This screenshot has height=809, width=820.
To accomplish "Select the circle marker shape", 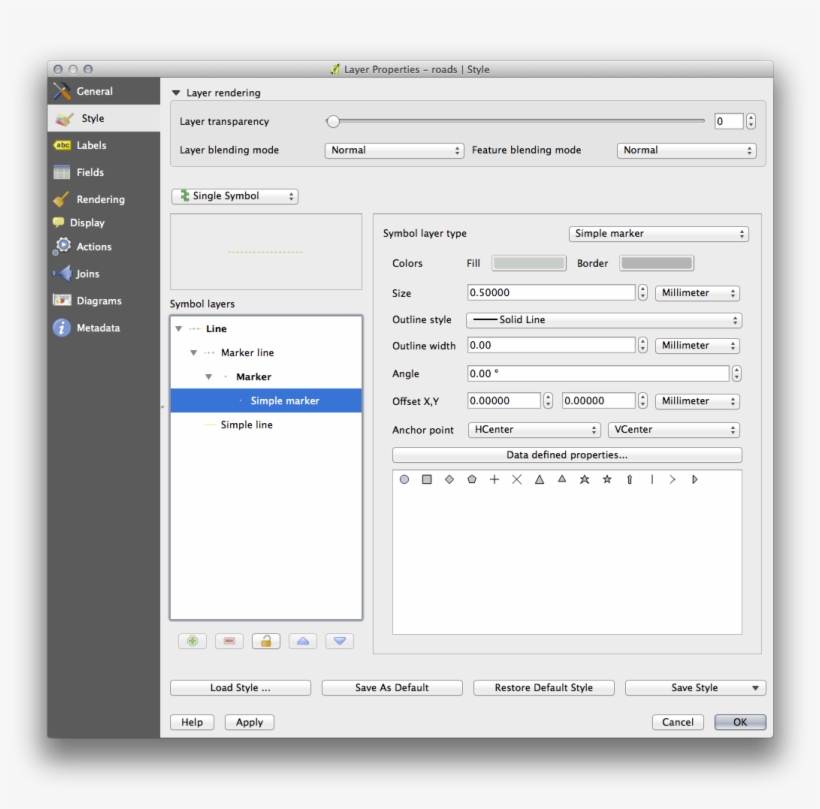I will [x=405, y=480].
